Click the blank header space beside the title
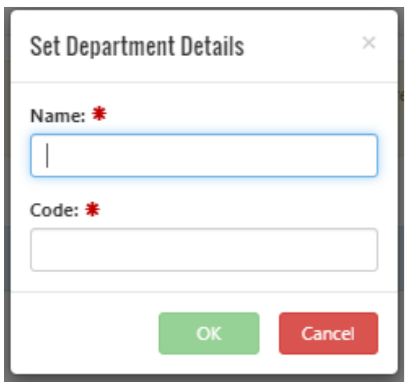The height and width of the screenshot is (383, 412). pyautogui.click(x=302, y=46)
